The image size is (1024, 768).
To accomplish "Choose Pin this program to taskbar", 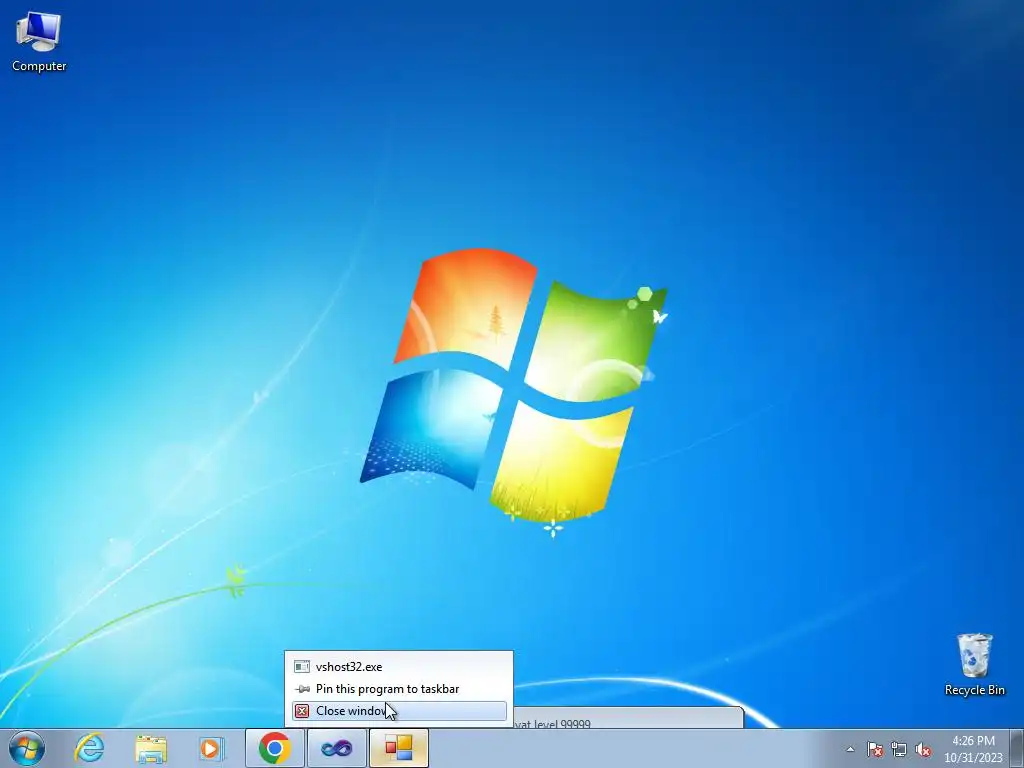I will click(399, 689).
